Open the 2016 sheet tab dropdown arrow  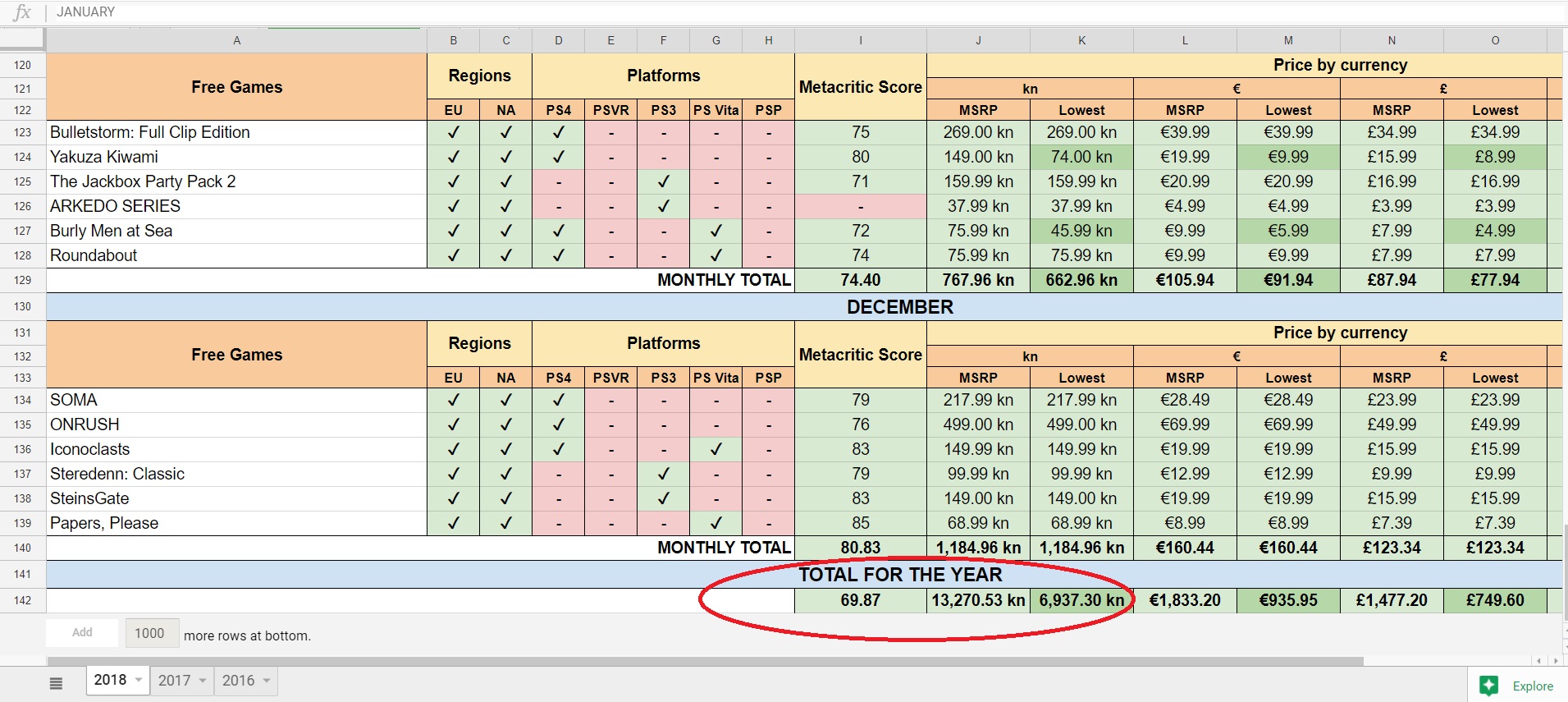(x=267, y=681)
